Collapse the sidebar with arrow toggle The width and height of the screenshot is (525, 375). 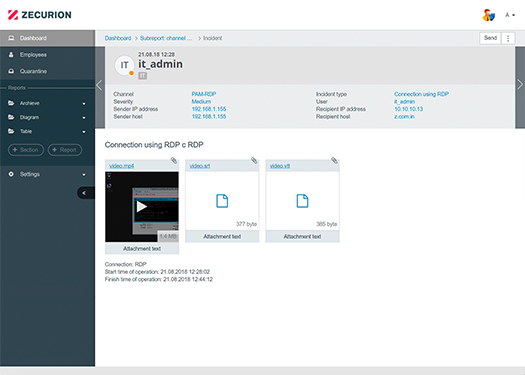pos(85,193)
